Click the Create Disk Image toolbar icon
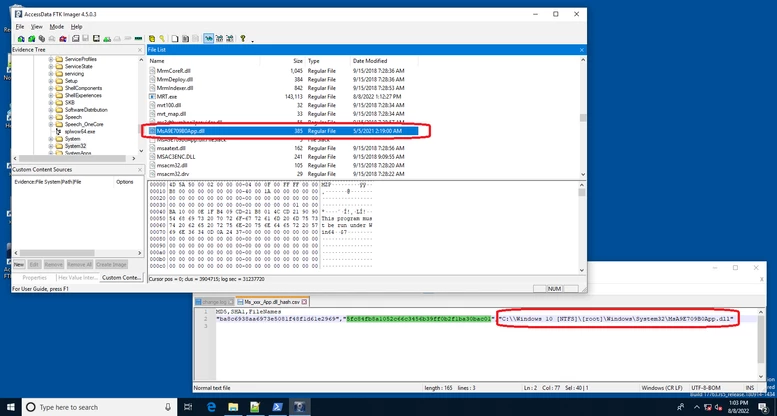Image resolution: width=777 pixels, height=416 pixels. [x=76, y=39]
